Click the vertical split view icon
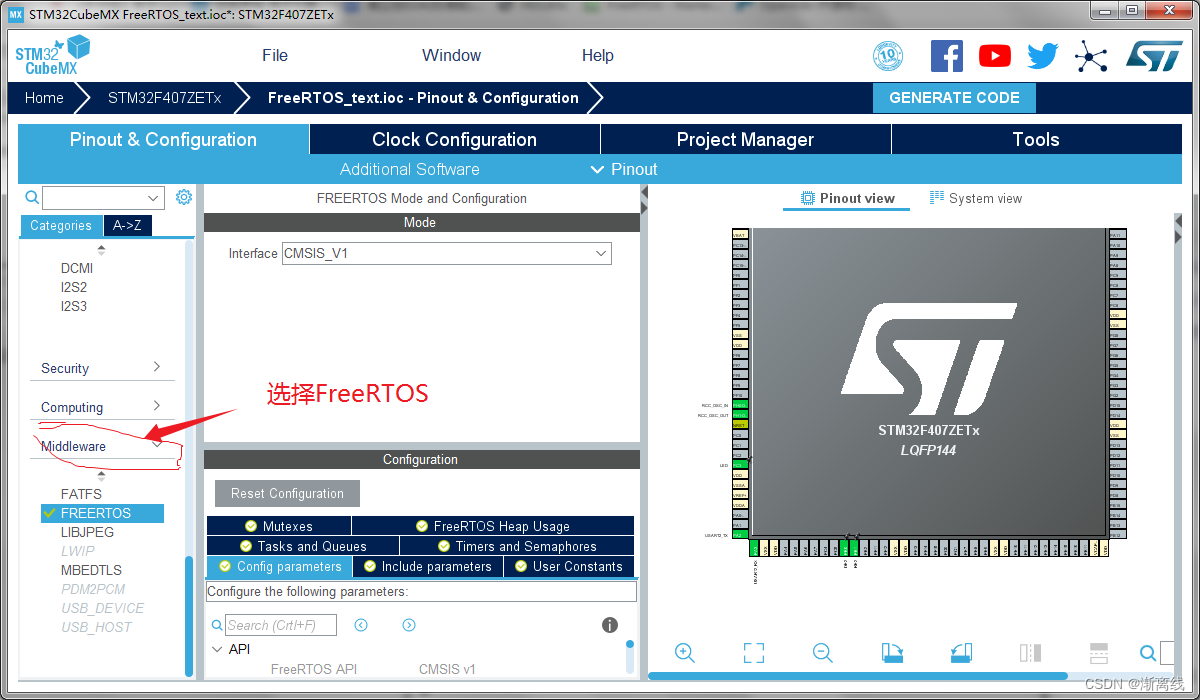Screen dimensions: 1200x700 pos(1030,653)
